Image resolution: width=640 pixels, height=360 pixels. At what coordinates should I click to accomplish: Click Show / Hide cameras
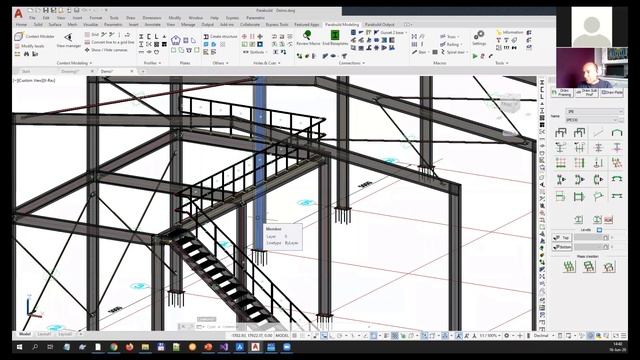point(106,50)
